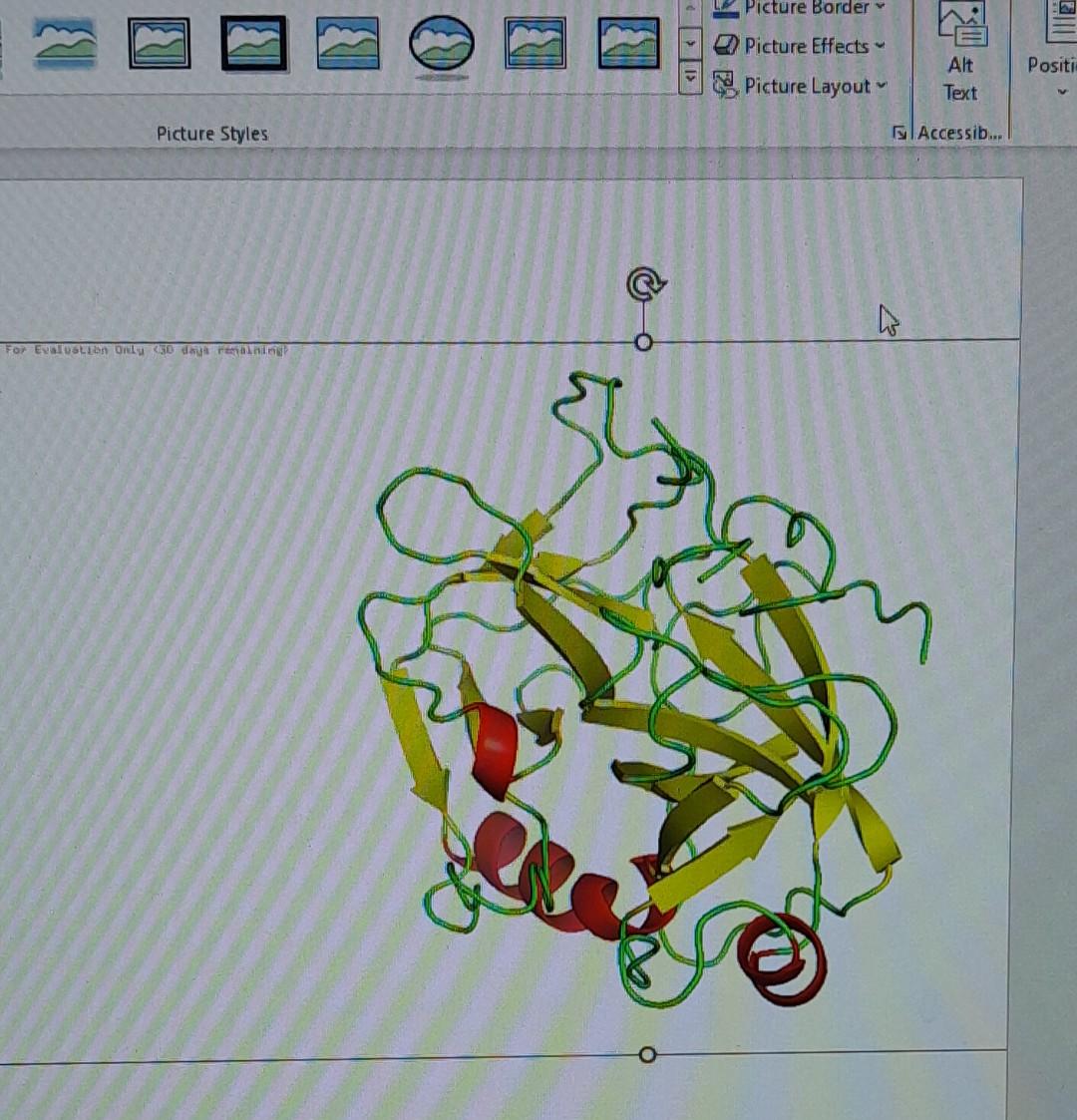Expand the Picture Border dropdown arrow
This screenshot has height=1120, width=1077.
882,8
